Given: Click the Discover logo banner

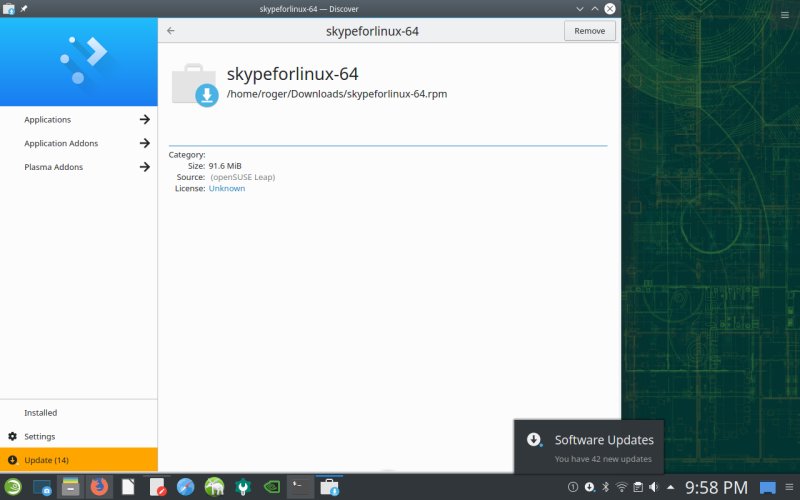Looking at the screenshot, I should [79, 62].
